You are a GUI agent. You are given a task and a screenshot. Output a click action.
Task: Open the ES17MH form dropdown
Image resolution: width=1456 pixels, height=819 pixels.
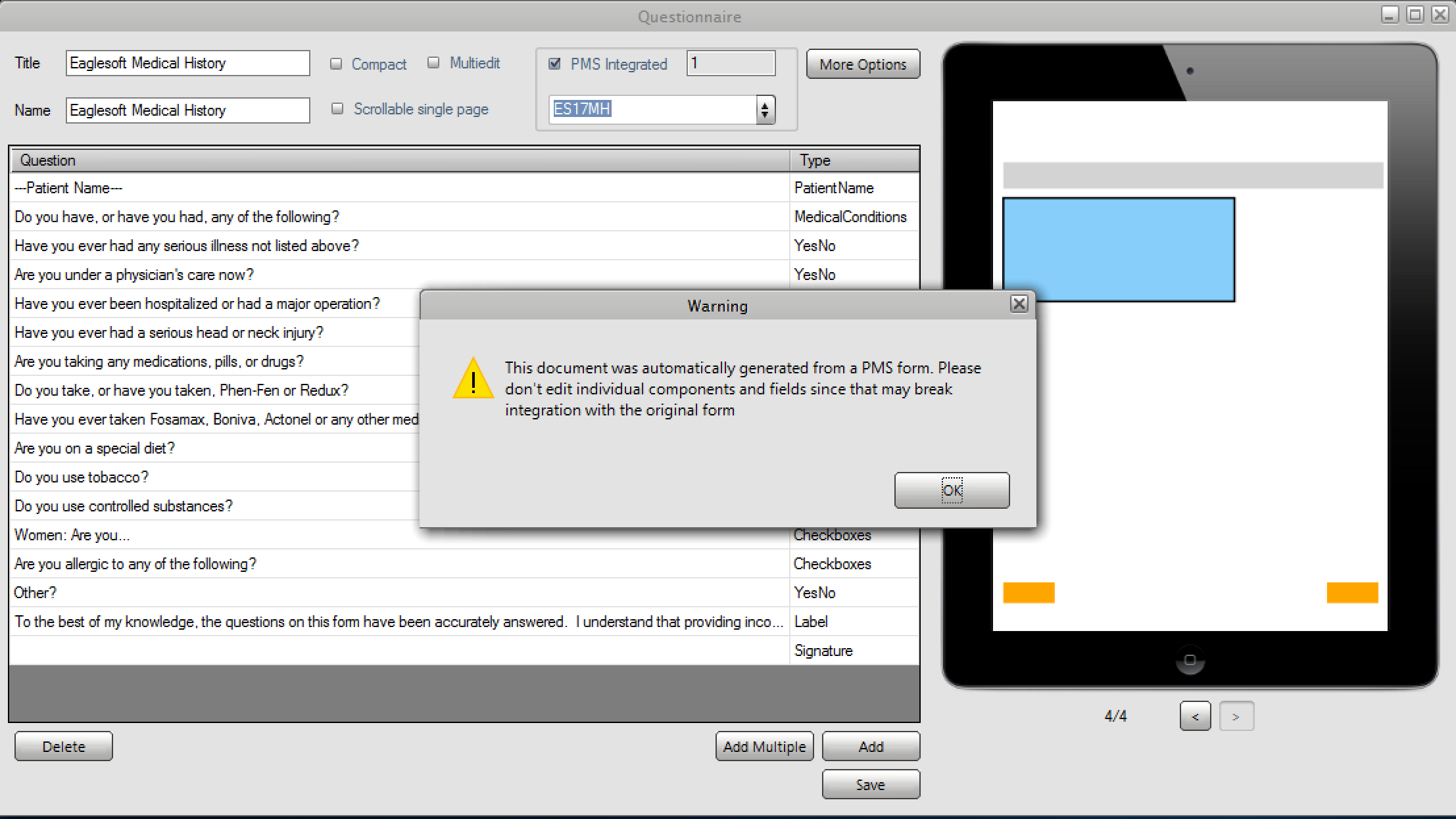[764, 109]
